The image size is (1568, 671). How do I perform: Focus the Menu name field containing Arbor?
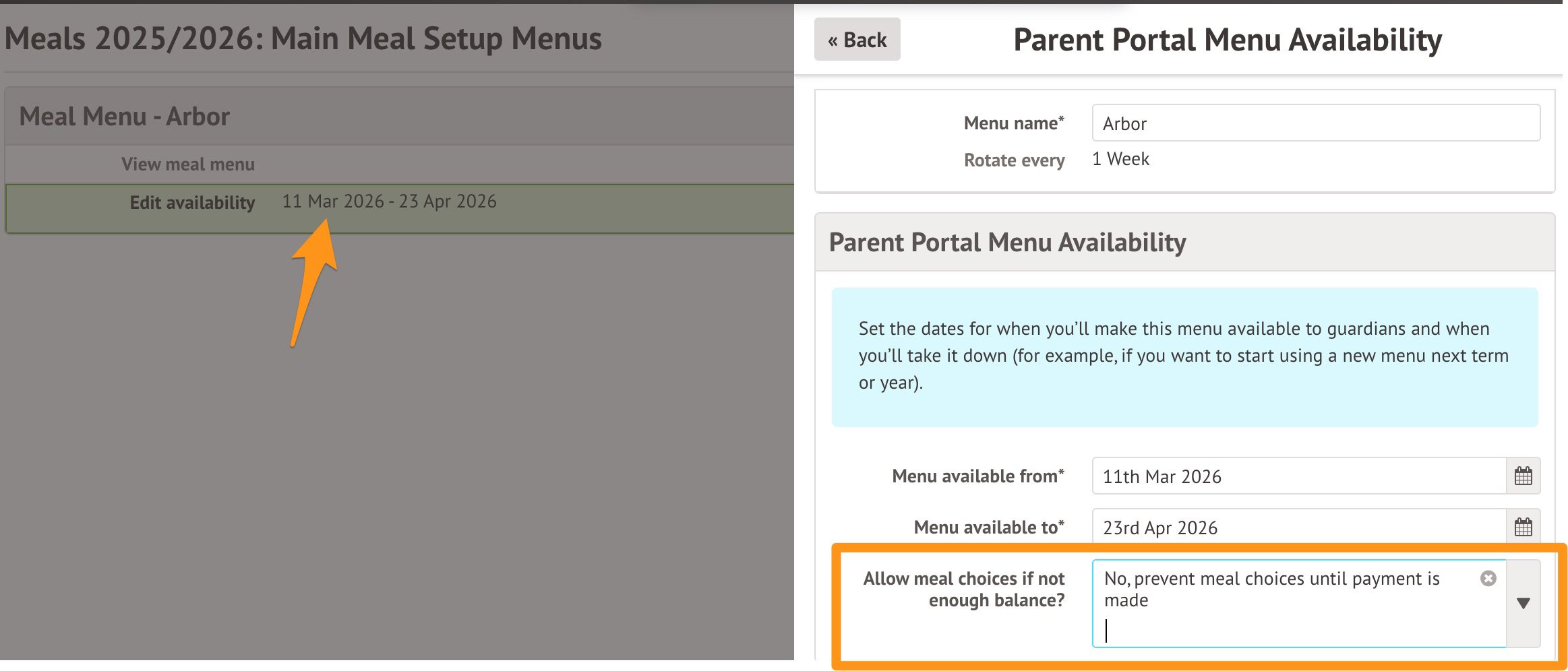1315,123
